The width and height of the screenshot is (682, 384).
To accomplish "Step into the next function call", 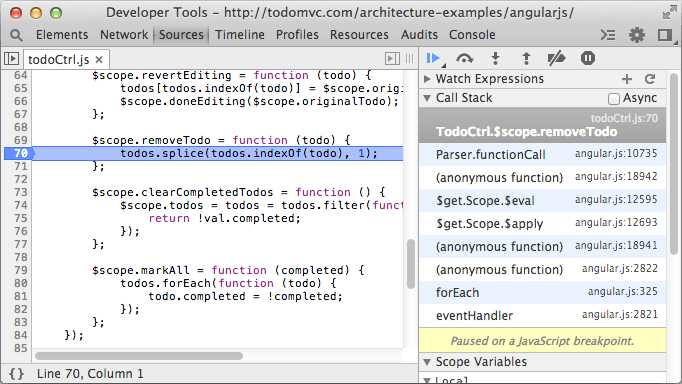I will (x=495, y=58).
